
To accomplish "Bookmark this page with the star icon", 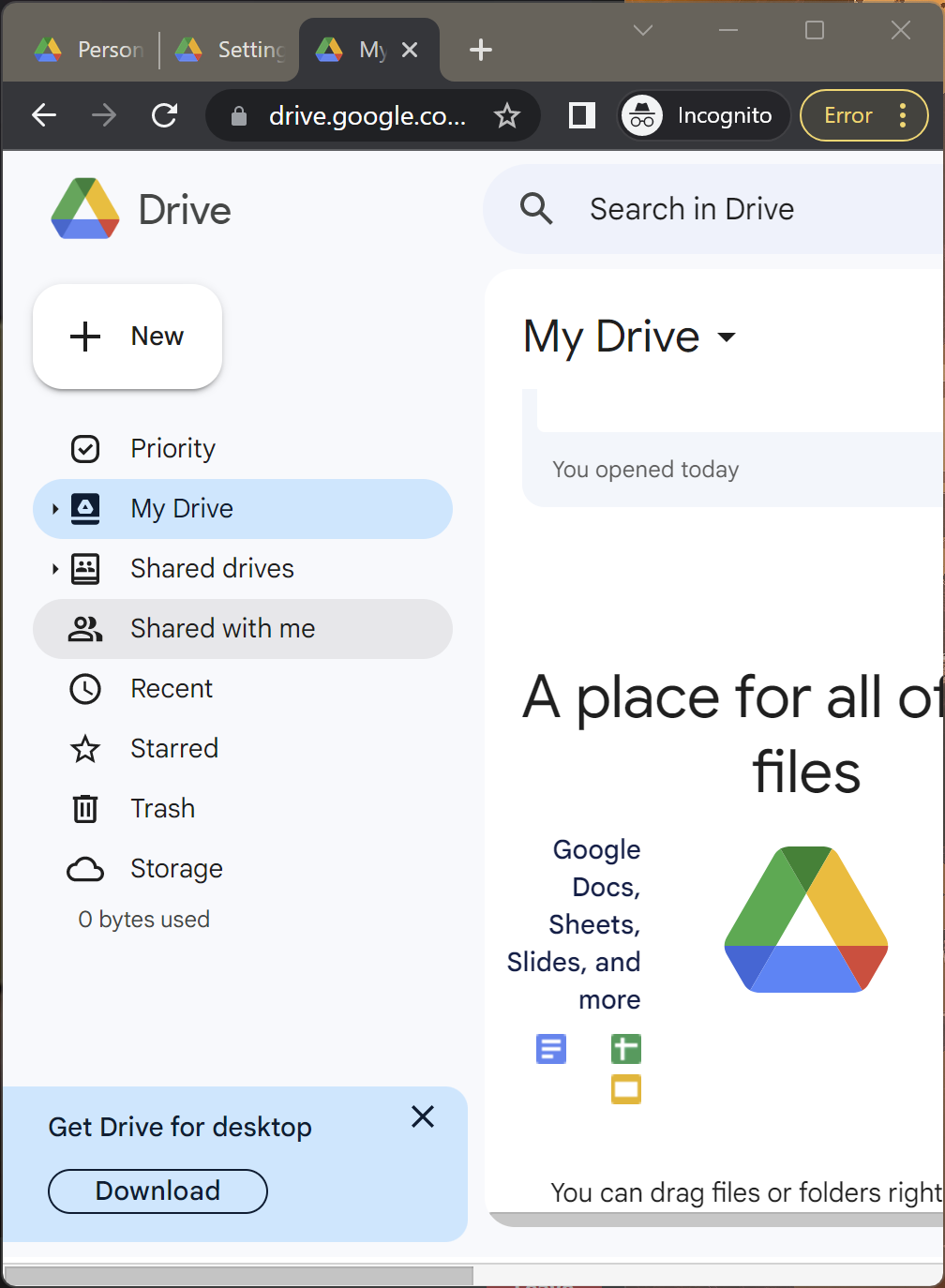I will [507, 116].
